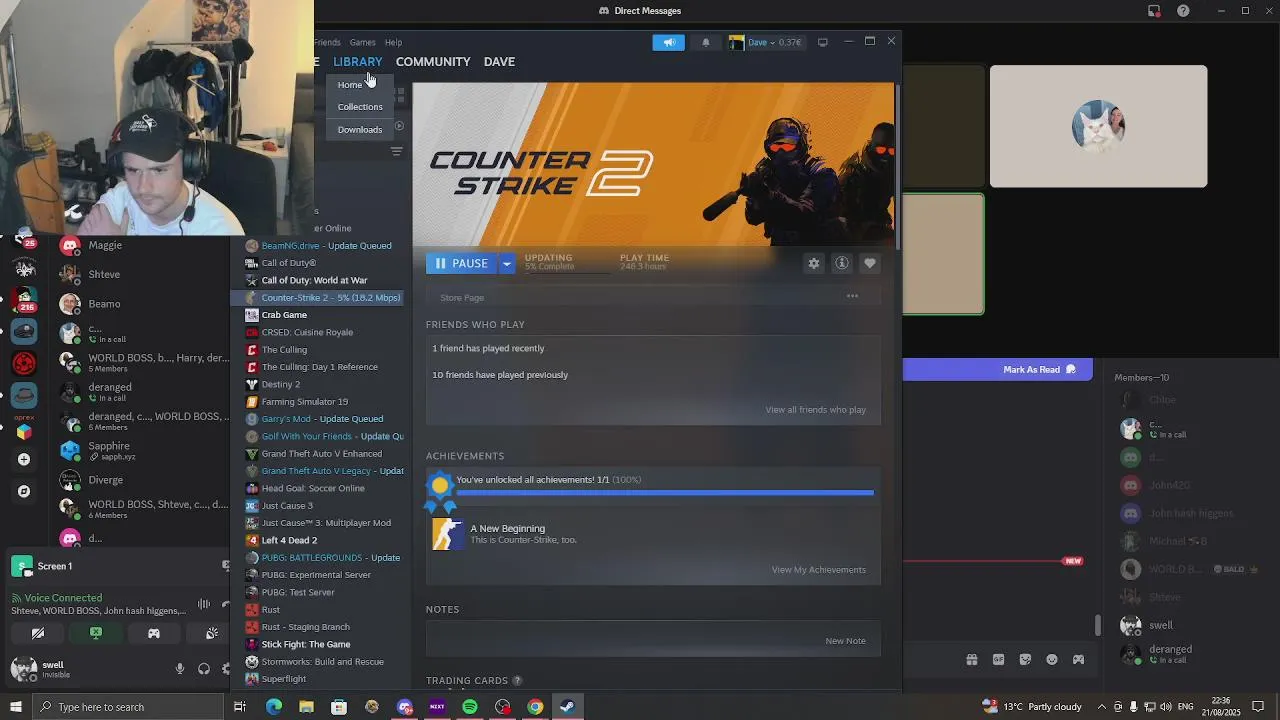Click Type here to search box
This screenshot has height=720, width=1280.
128,707
